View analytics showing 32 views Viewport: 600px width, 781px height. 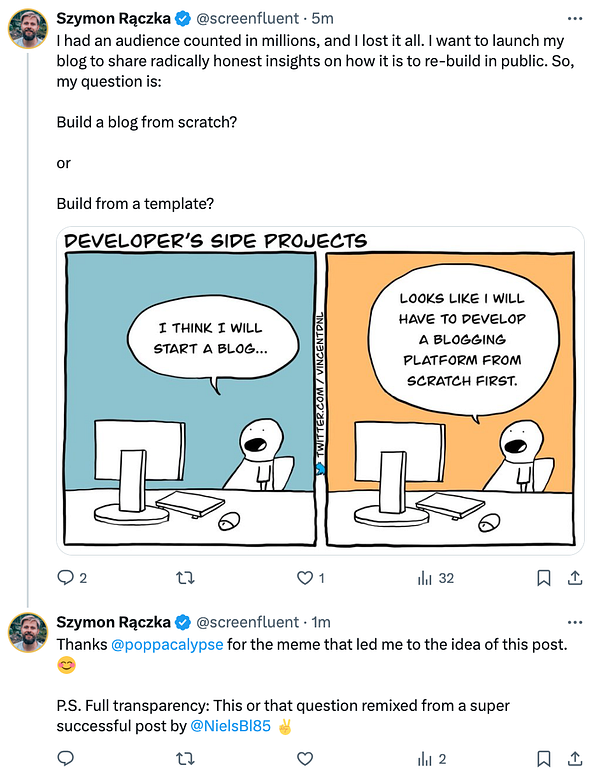coord(436,578)
